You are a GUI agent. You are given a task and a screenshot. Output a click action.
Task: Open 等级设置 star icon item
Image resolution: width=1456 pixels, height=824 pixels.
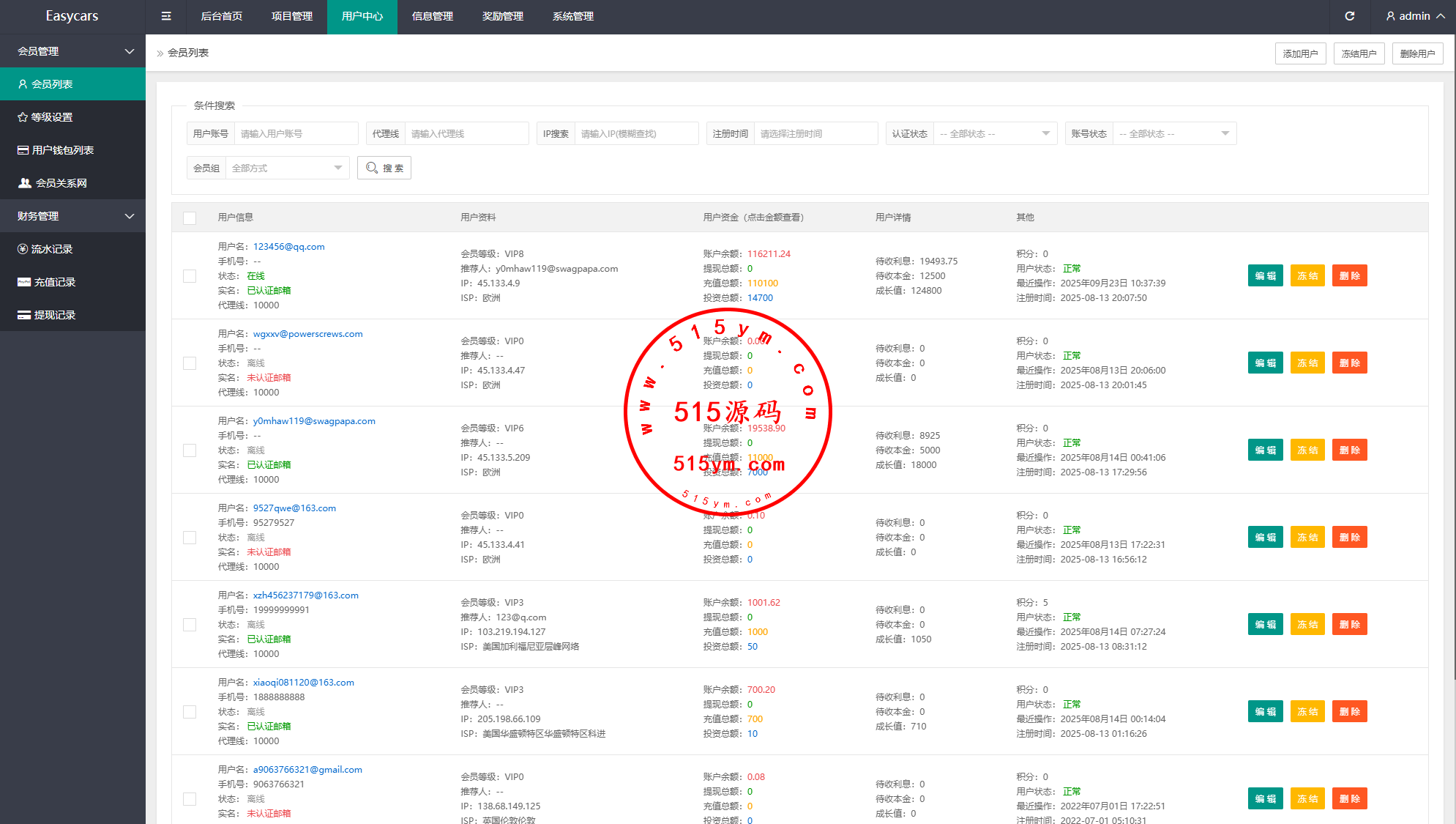(x=51, y=117)
